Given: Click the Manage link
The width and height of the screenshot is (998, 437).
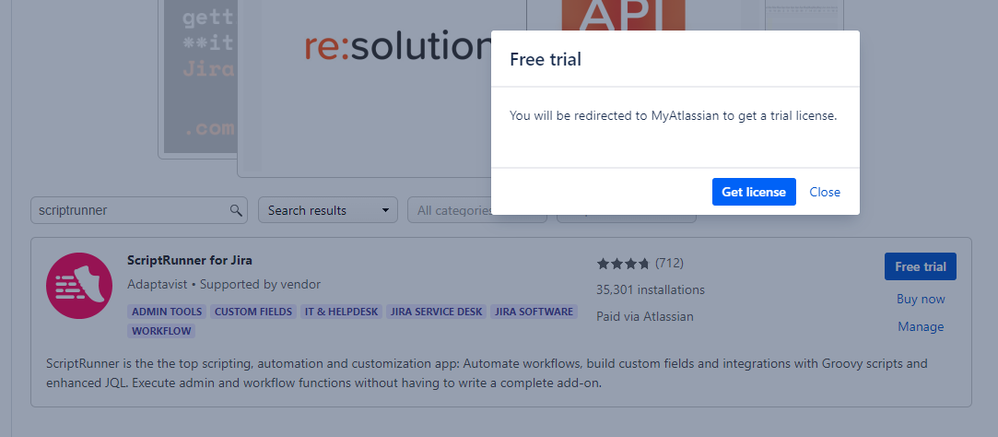Looking at the screenshot, I should click(x=920, y=327).
